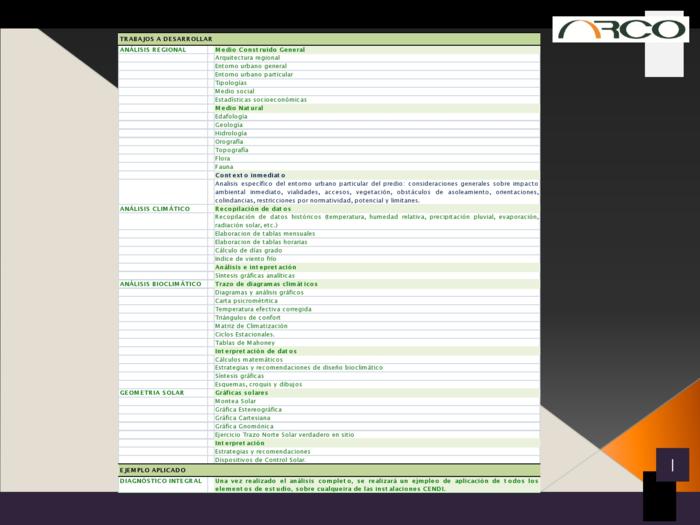700x525 pixels.
Task: Click the EJEMPLO APLICADO header row
Action: tap(153, 470)
